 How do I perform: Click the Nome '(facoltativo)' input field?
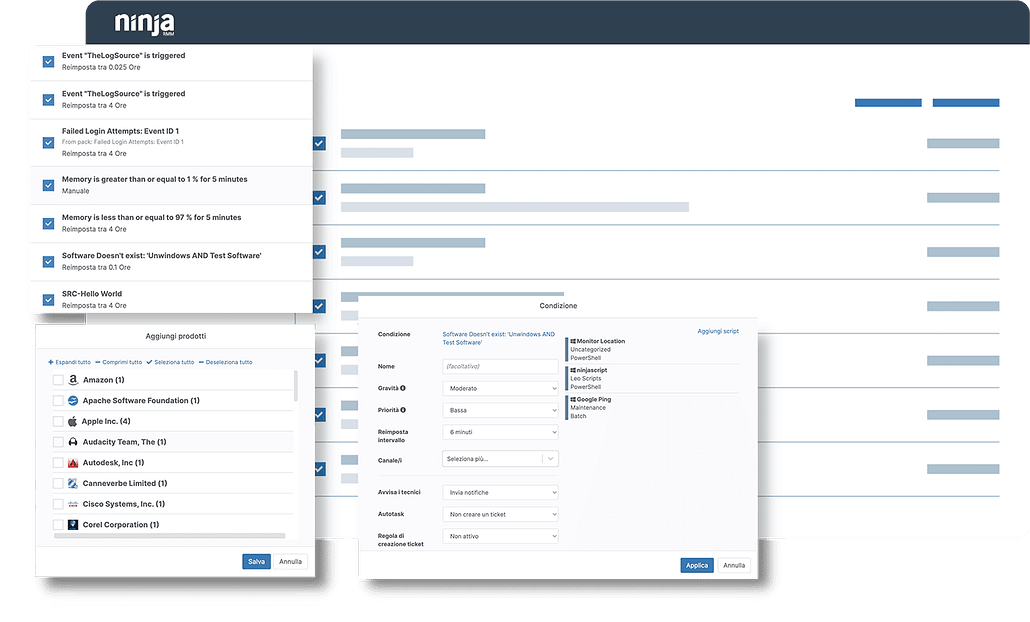[500, 366]
